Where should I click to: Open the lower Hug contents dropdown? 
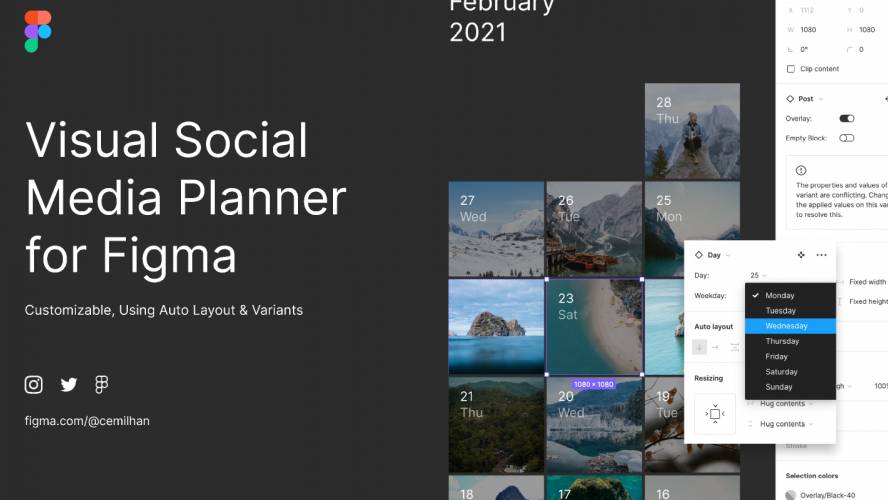(786, 424)
